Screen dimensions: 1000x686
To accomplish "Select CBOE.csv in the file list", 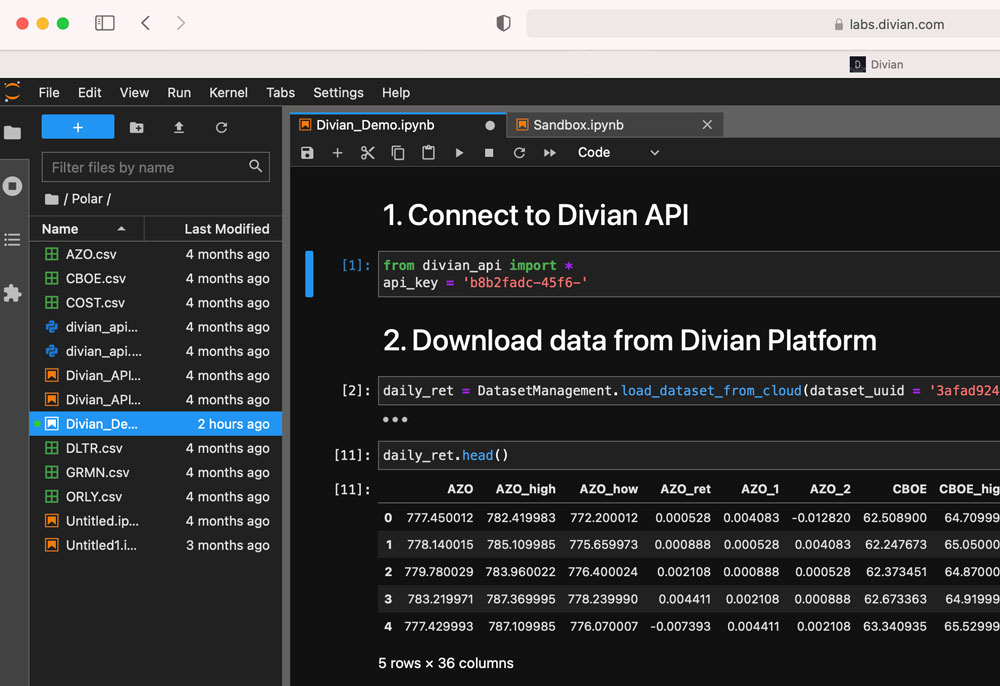I will click(156, 278).
